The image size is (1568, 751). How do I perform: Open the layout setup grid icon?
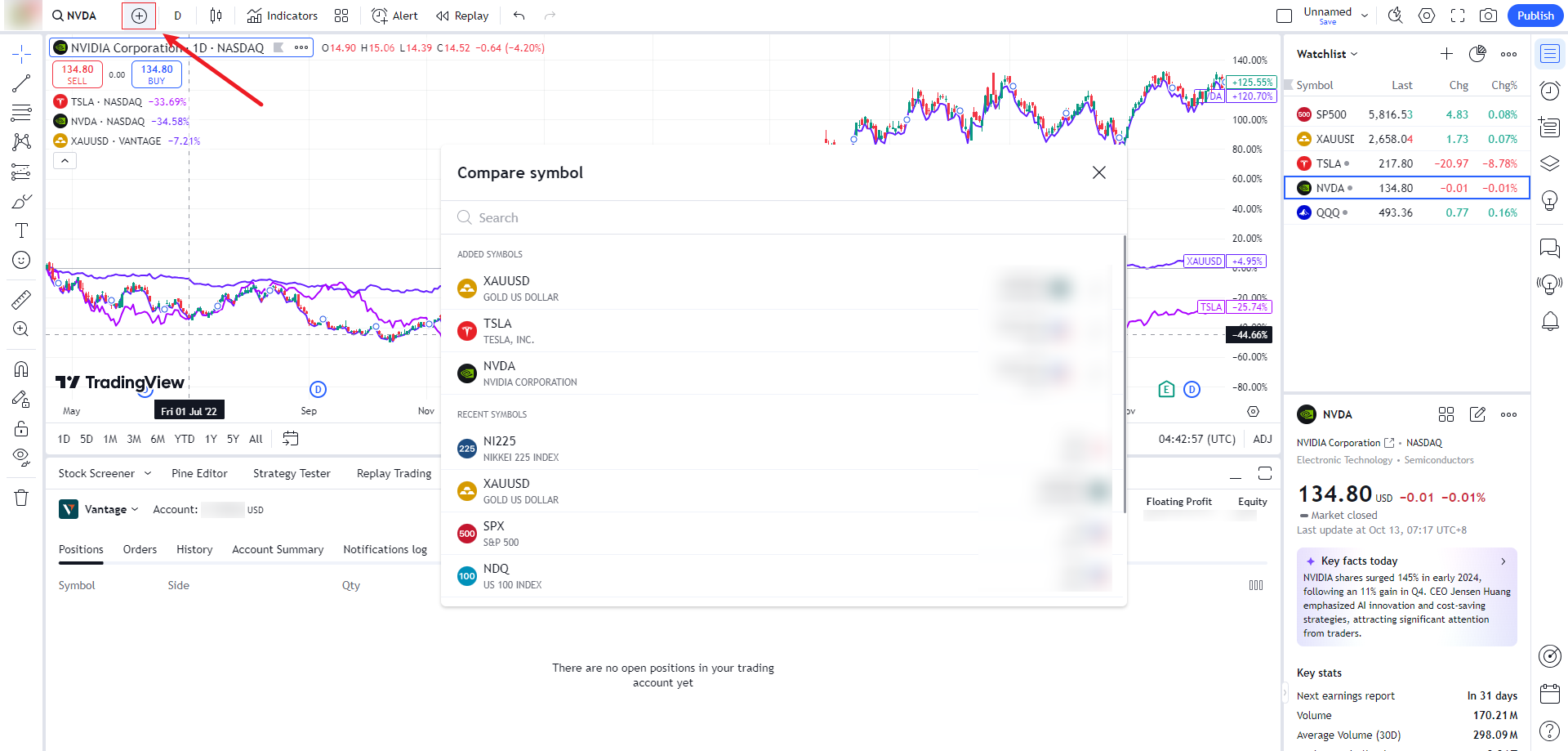pos(341,16)
